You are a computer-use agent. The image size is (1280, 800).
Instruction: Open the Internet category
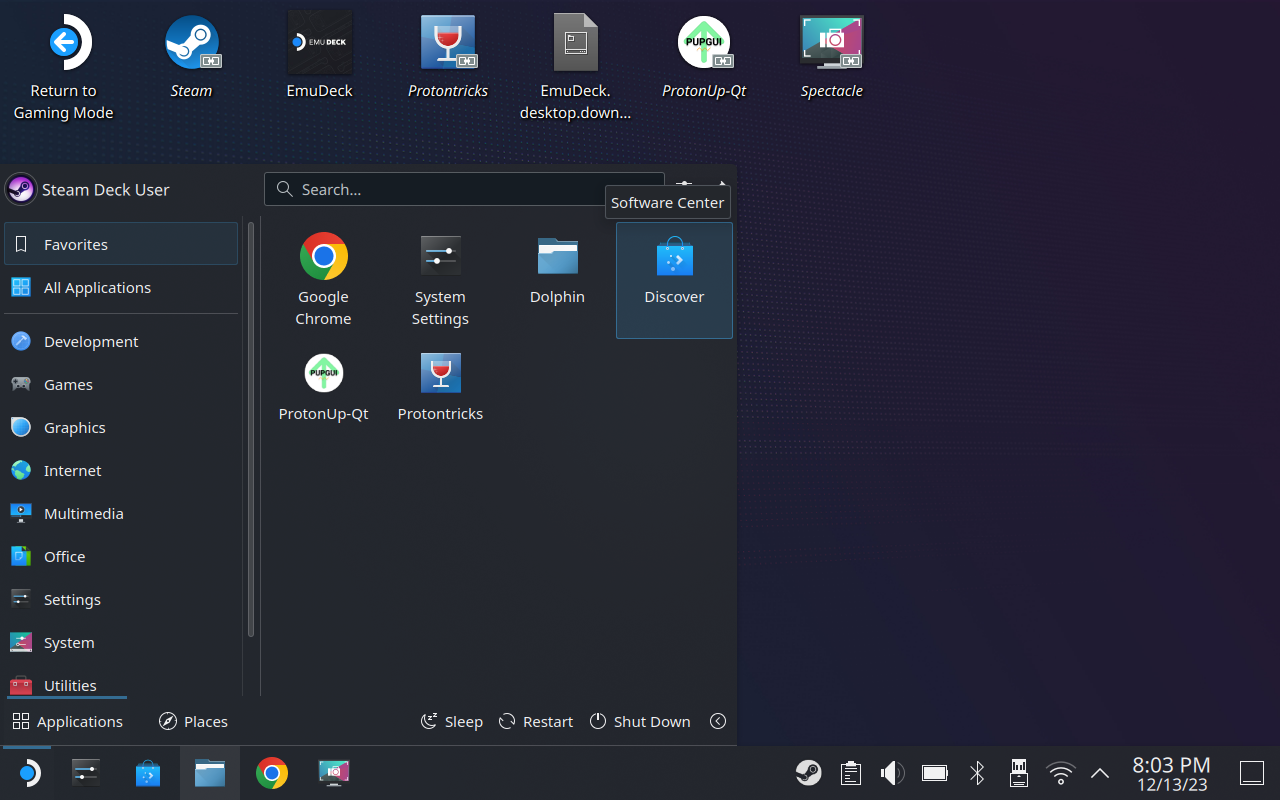point(121,470)
